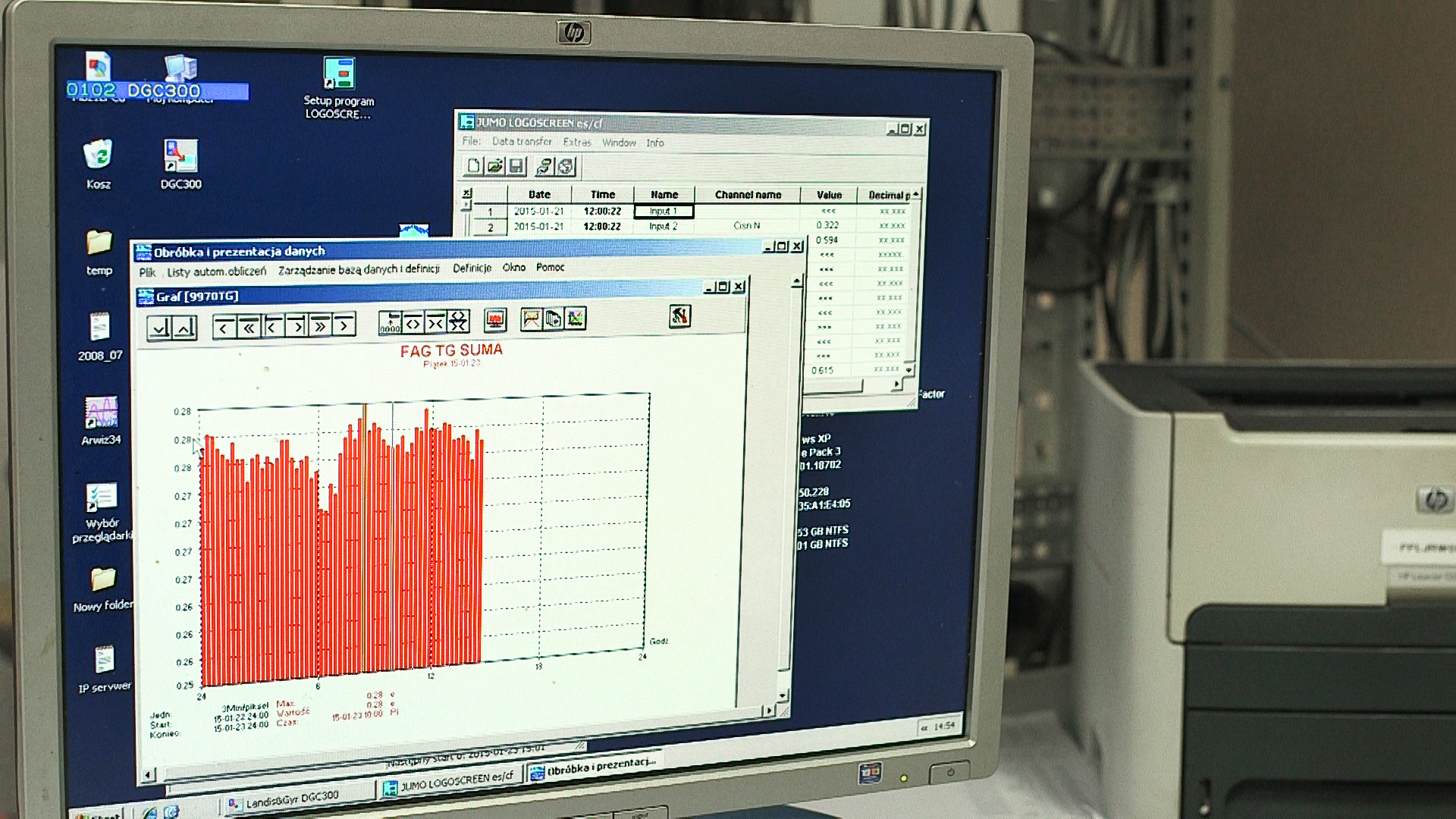
Task: Click the globe icon in JUMO toolbar
Action: pyautogui.click(x=566, y=166)
